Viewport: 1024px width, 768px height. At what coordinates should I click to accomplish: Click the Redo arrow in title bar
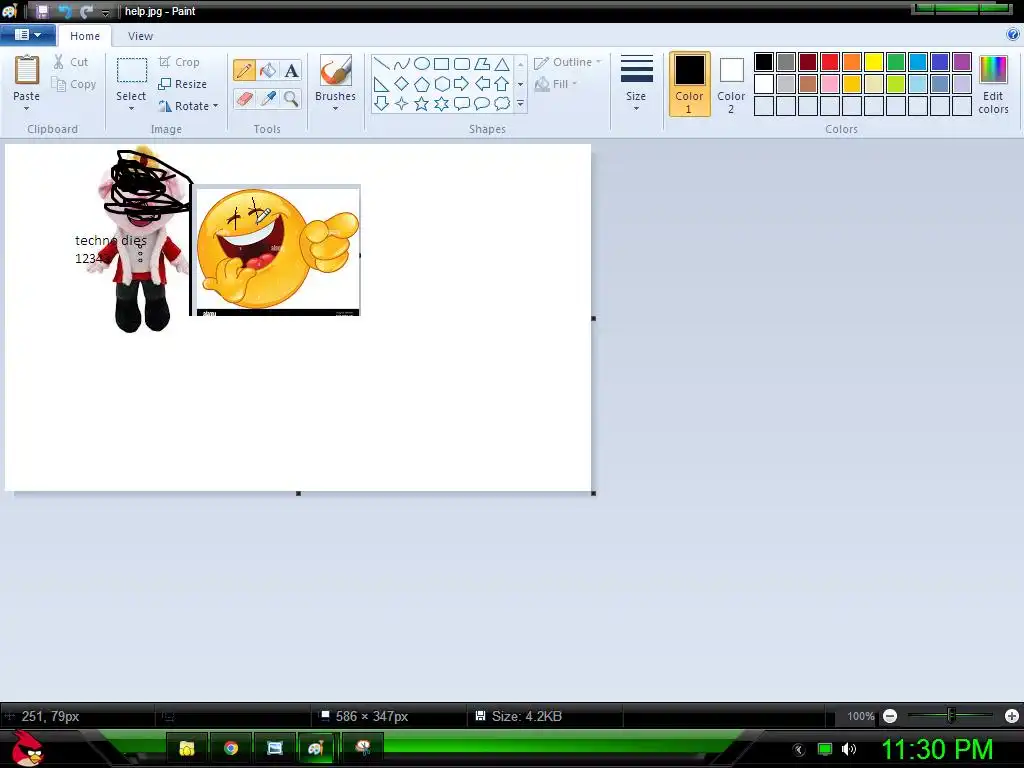point(86,11)
